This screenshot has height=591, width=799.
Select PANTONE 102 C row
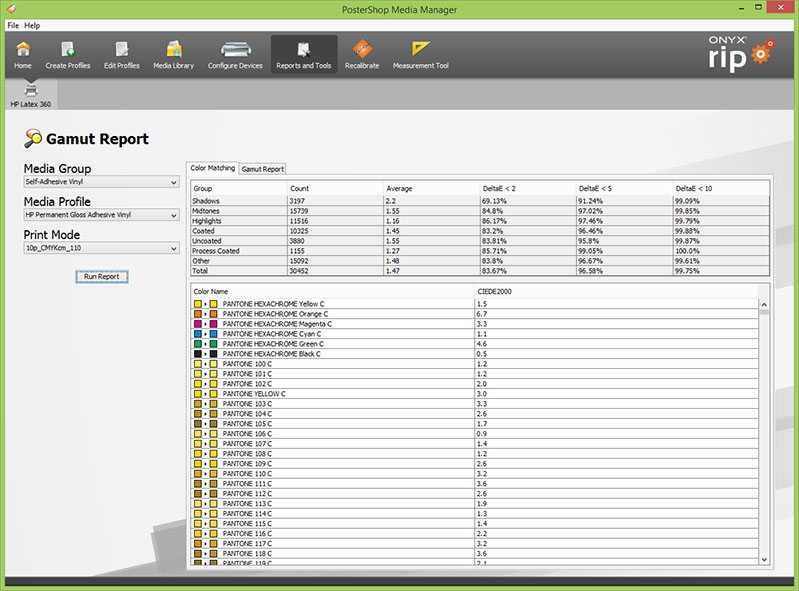click(x=475, y=384)
